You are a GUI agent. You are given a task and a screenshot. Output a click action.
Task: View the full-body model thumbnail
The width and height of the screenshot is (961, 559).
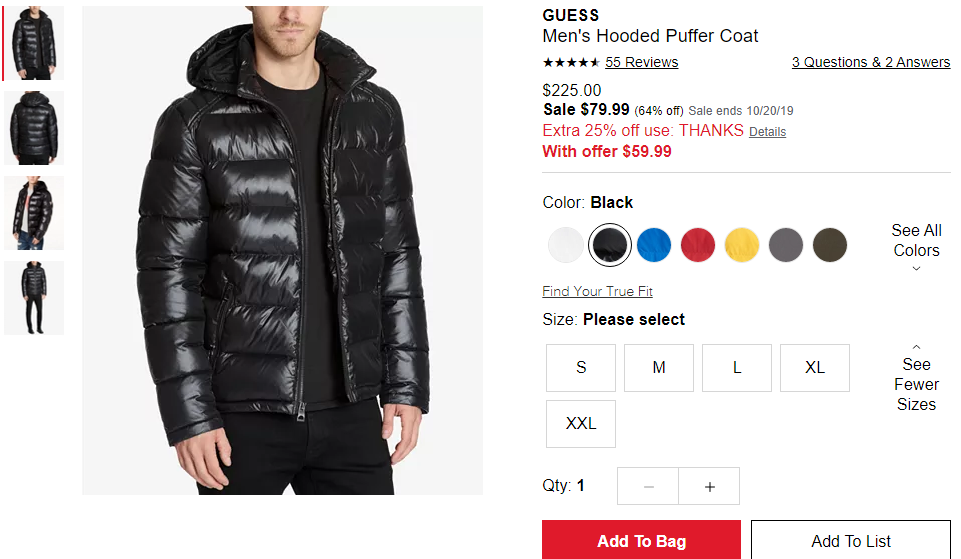click(x=34, y=298)
